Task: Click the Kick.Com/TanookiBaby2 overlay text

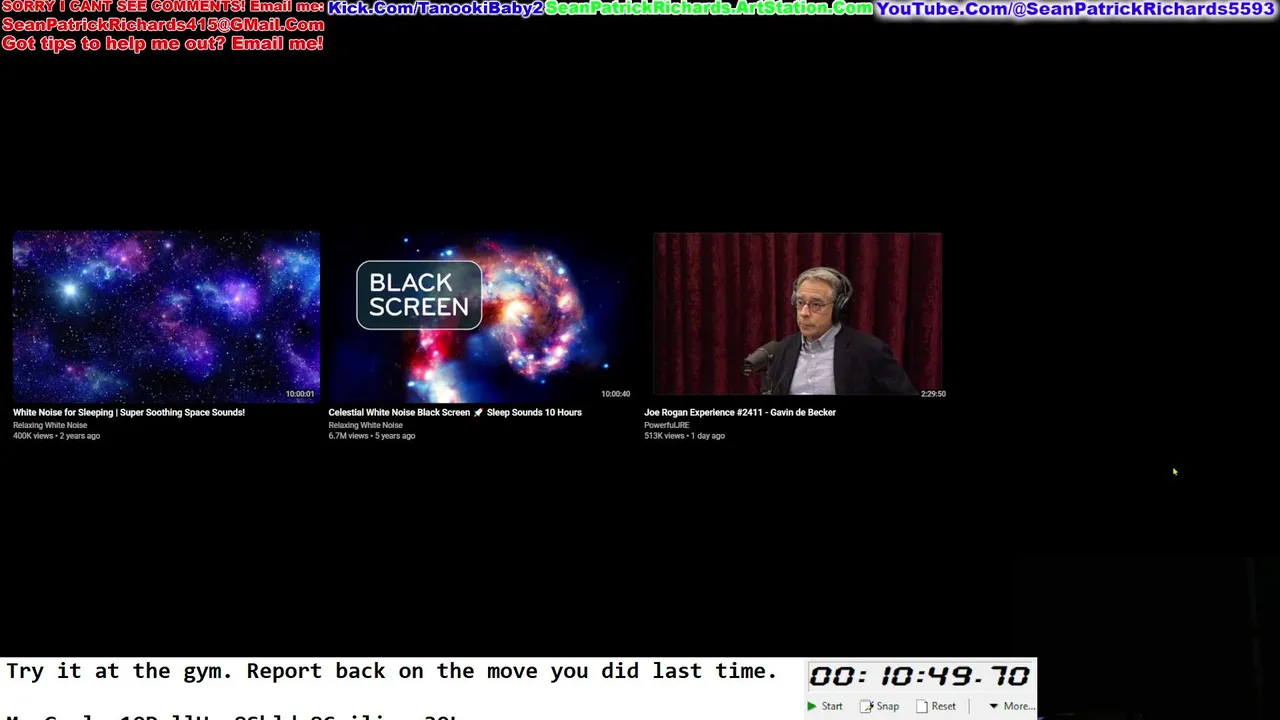Action: coord(435,8)
